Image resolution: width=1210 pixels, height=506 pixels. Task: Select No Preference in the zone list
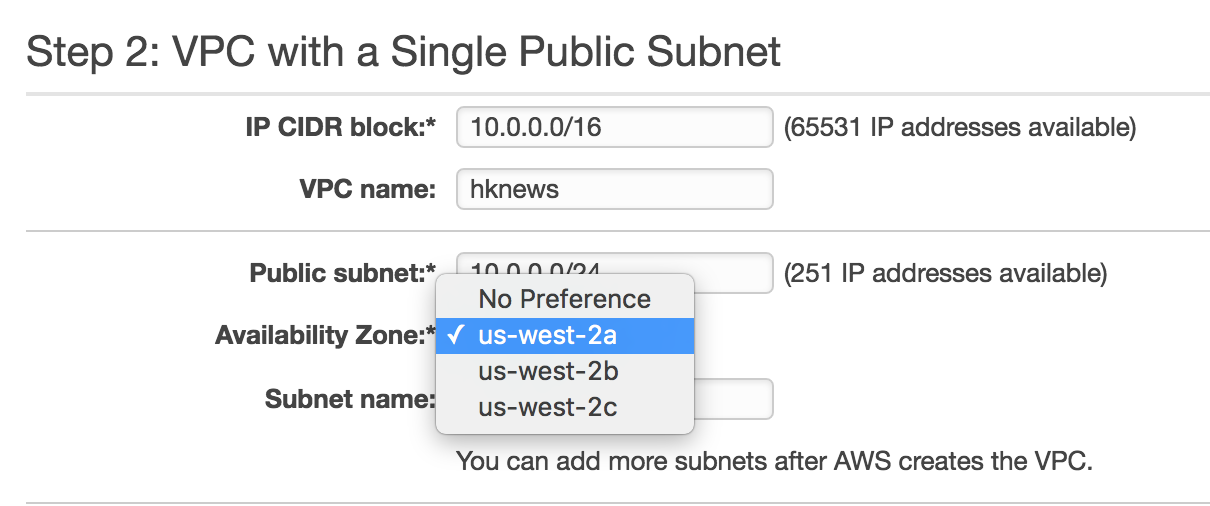565,299
